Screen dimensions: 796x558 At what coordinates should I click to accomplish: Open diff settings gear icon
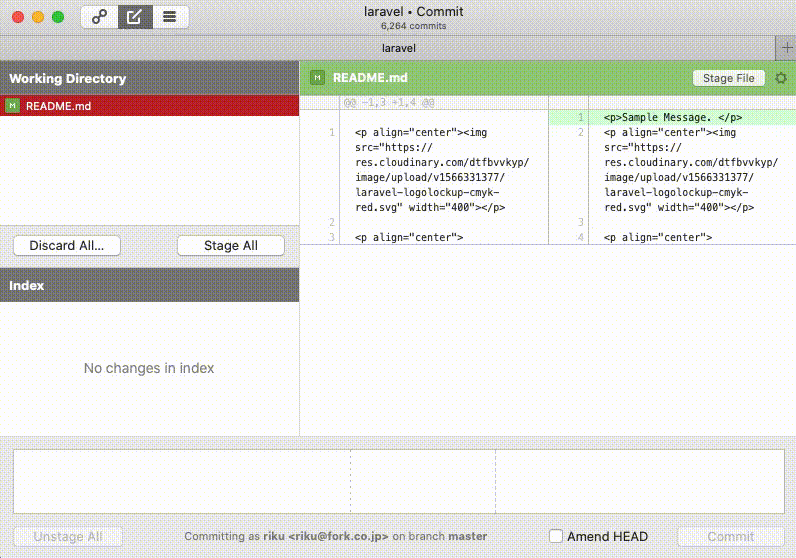click(781, 78)
